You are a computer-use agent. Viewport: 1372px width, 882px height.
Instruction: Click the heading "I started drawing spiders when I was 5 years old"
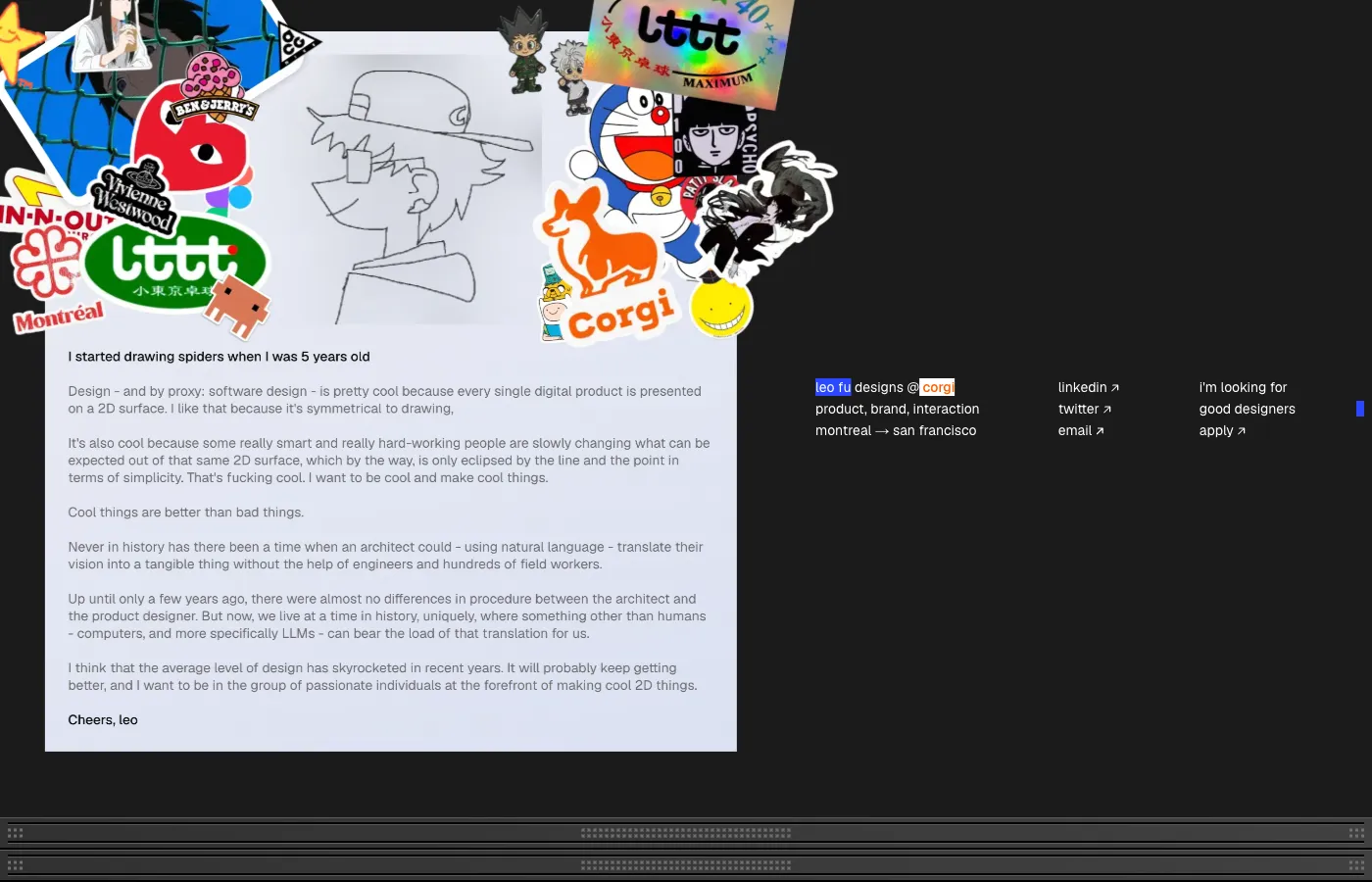[219, 357]
